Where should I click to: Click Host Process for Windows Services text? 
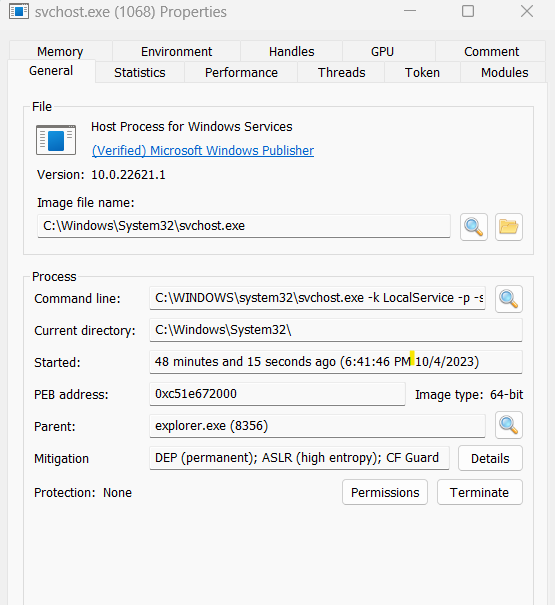point(191,127)
